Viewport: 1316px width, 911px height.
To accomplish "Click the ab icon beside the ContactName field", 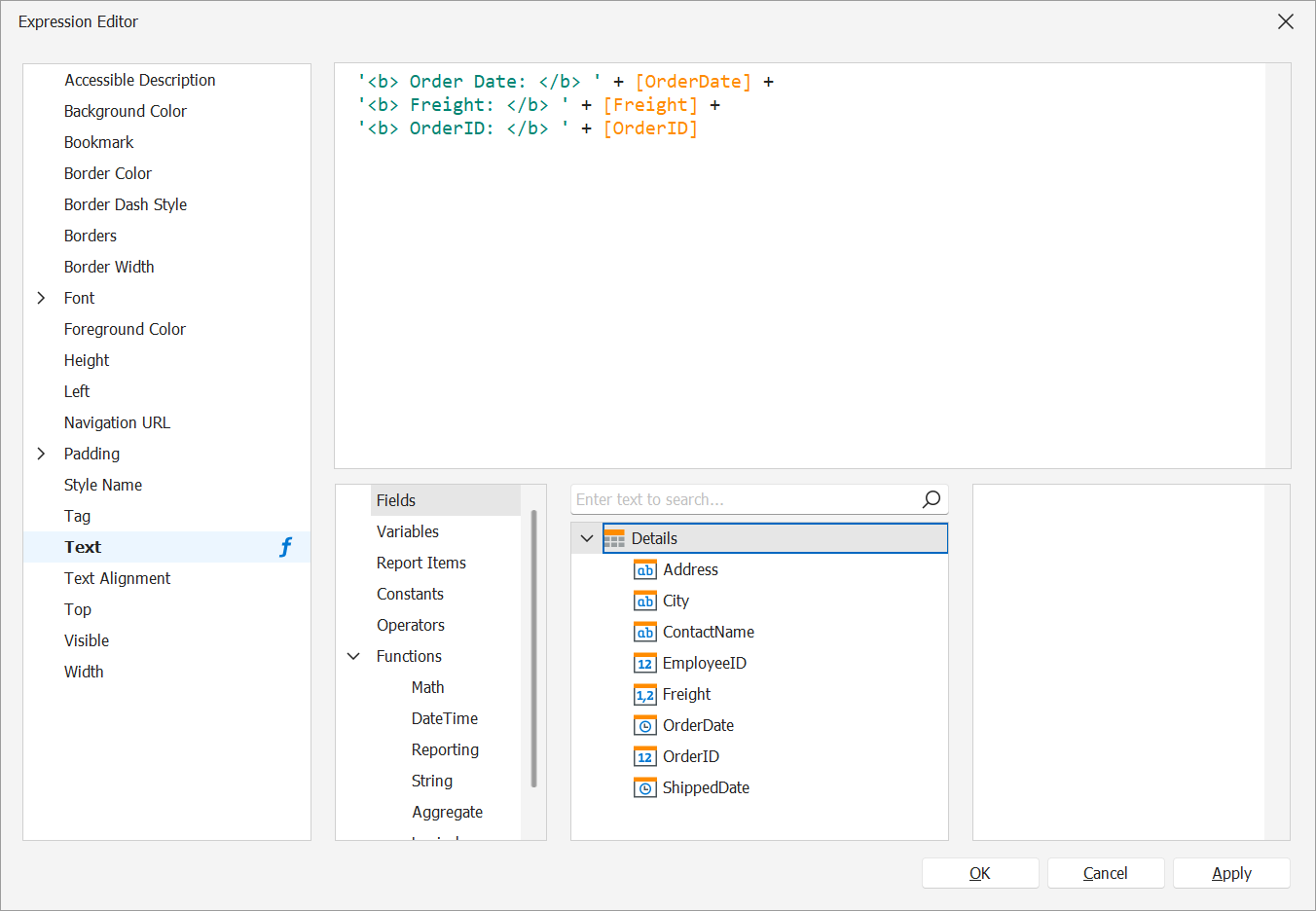I will pyautogui.click(x=643, y=632).
